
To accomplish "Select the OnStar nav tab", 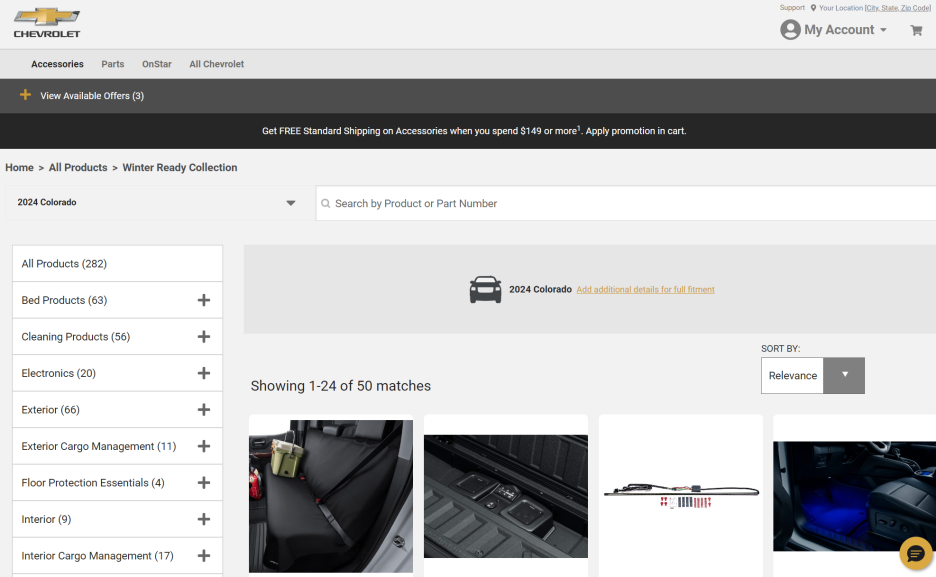I will click(156, 64).
